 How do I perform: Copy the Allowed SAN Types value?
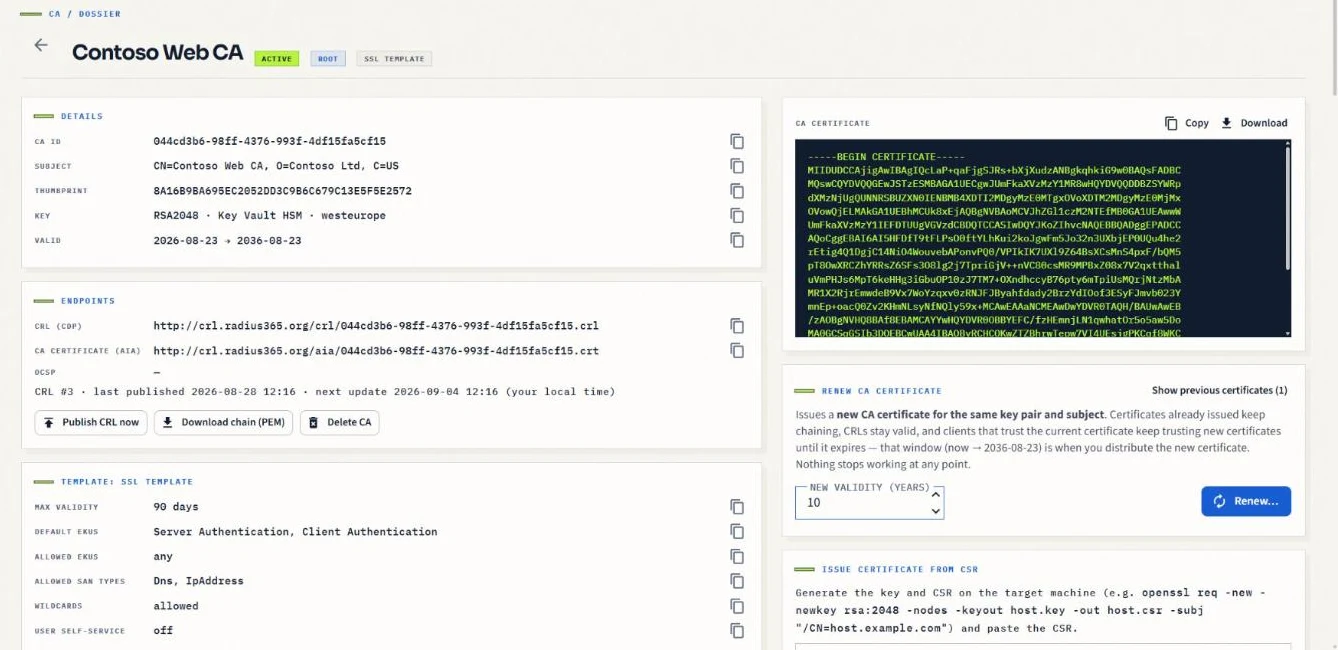pos(737,581)
